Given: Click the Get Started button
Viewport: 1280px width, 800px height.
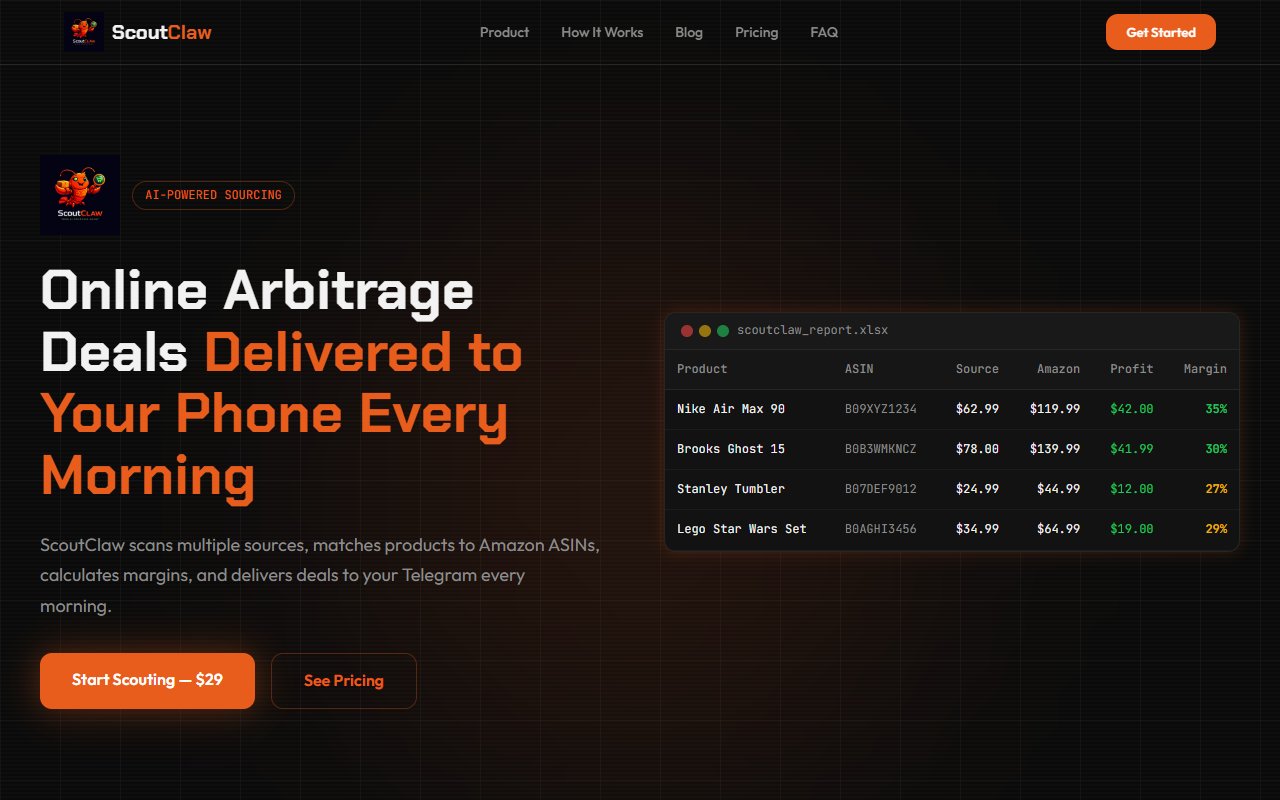Looking at the screenshot, I should (x=1161, y=32).
